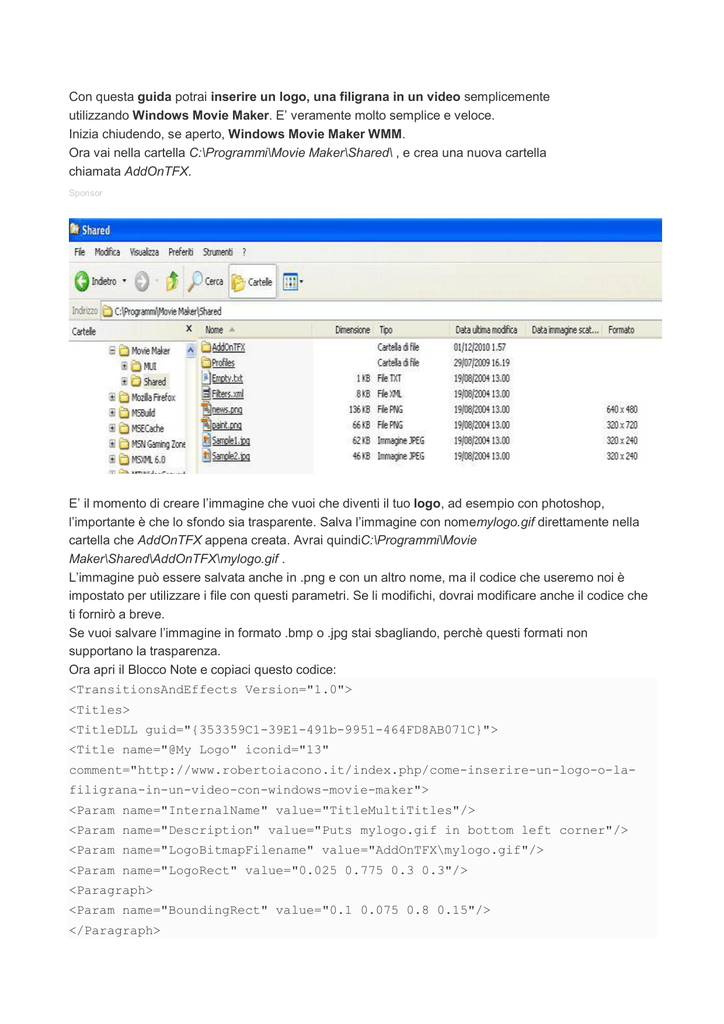Open the File menu
This screenshot has height=1024, width=724.
click(80, 252)
